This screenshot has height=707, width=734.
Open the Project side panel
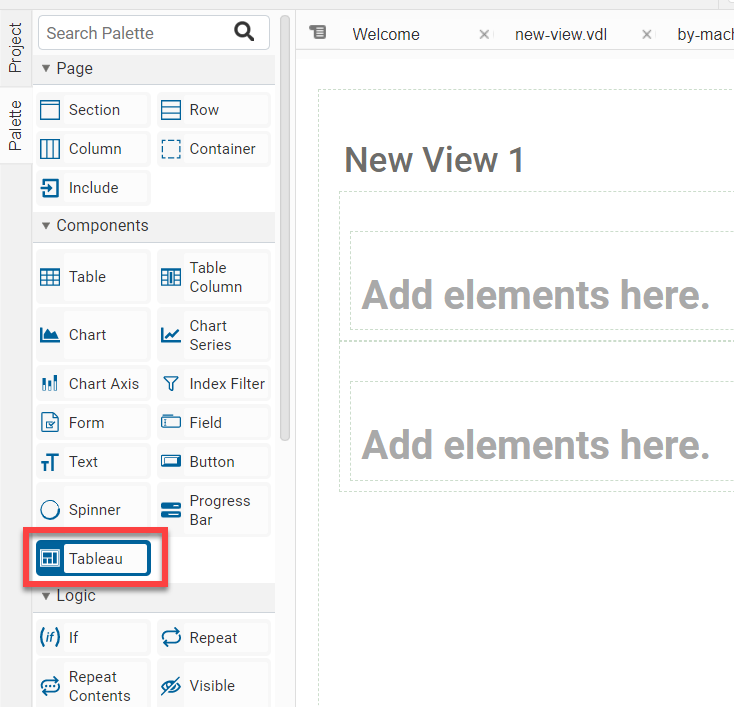coord(15,48)
